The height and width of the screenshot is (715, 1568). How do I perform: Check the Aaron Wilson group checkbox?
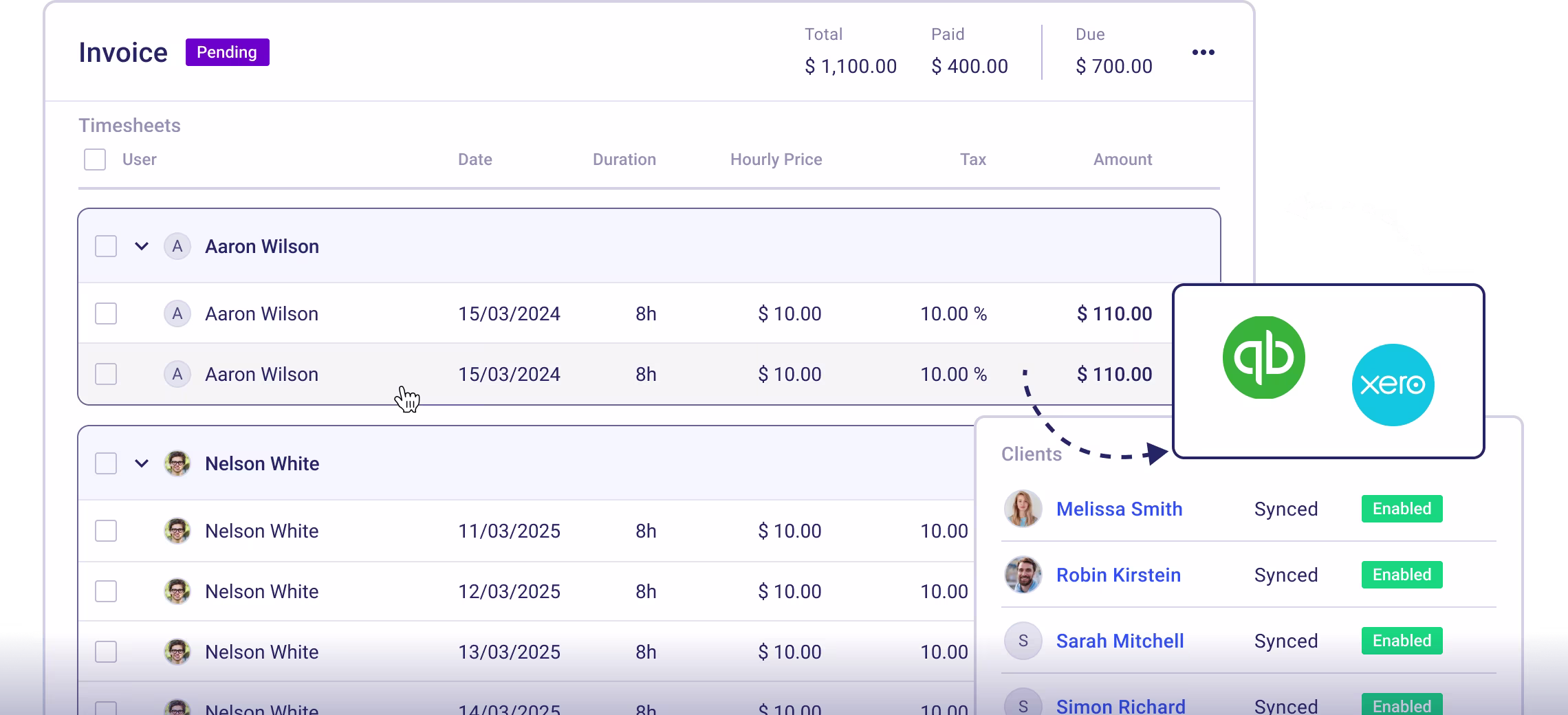point(106,246)
